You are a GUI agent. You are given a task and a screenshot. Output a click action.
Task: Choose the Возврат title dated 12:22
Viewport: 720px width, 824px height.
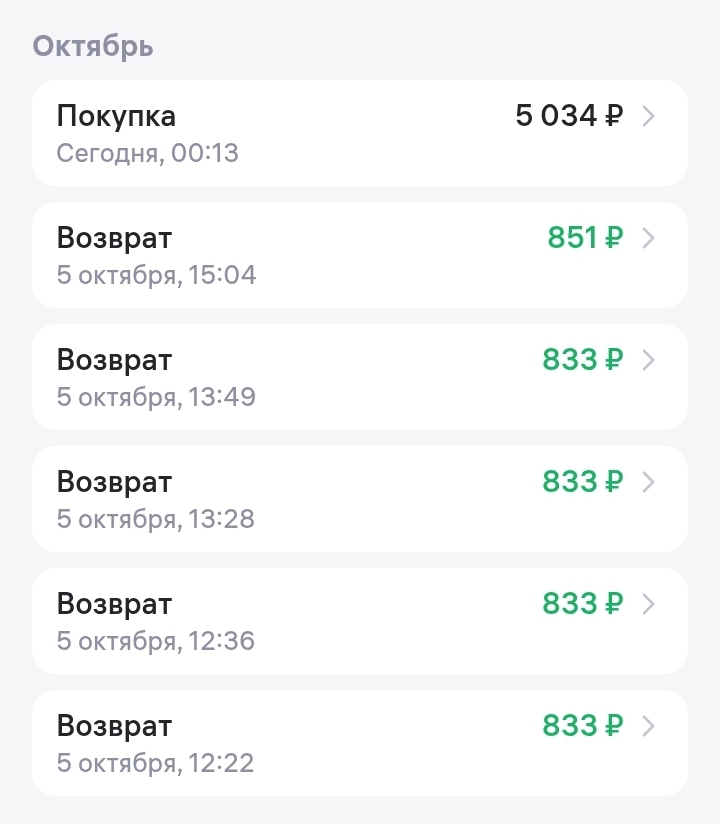114,726
